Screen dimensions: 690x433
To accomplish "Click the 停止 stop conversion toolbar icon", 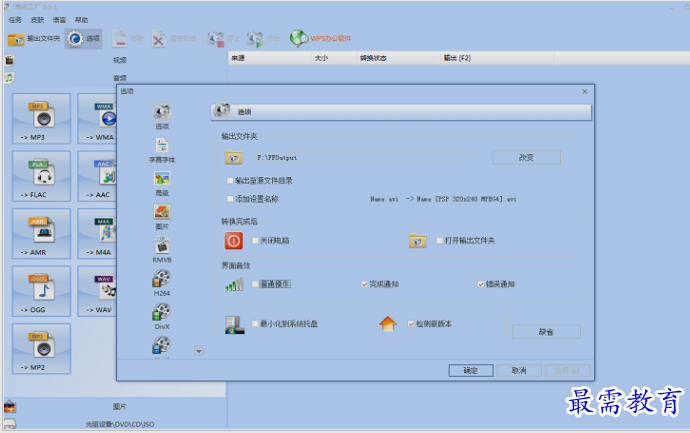I will coord(216,39).
